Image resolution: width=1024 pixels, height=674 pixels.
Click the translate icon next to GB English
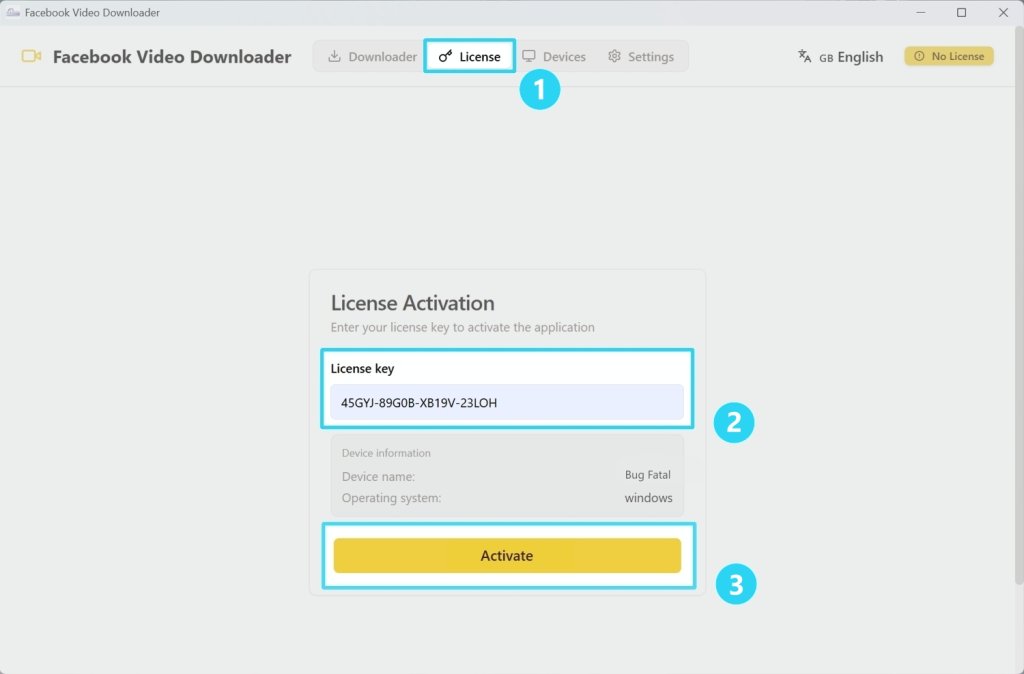(x=805, y=57)
